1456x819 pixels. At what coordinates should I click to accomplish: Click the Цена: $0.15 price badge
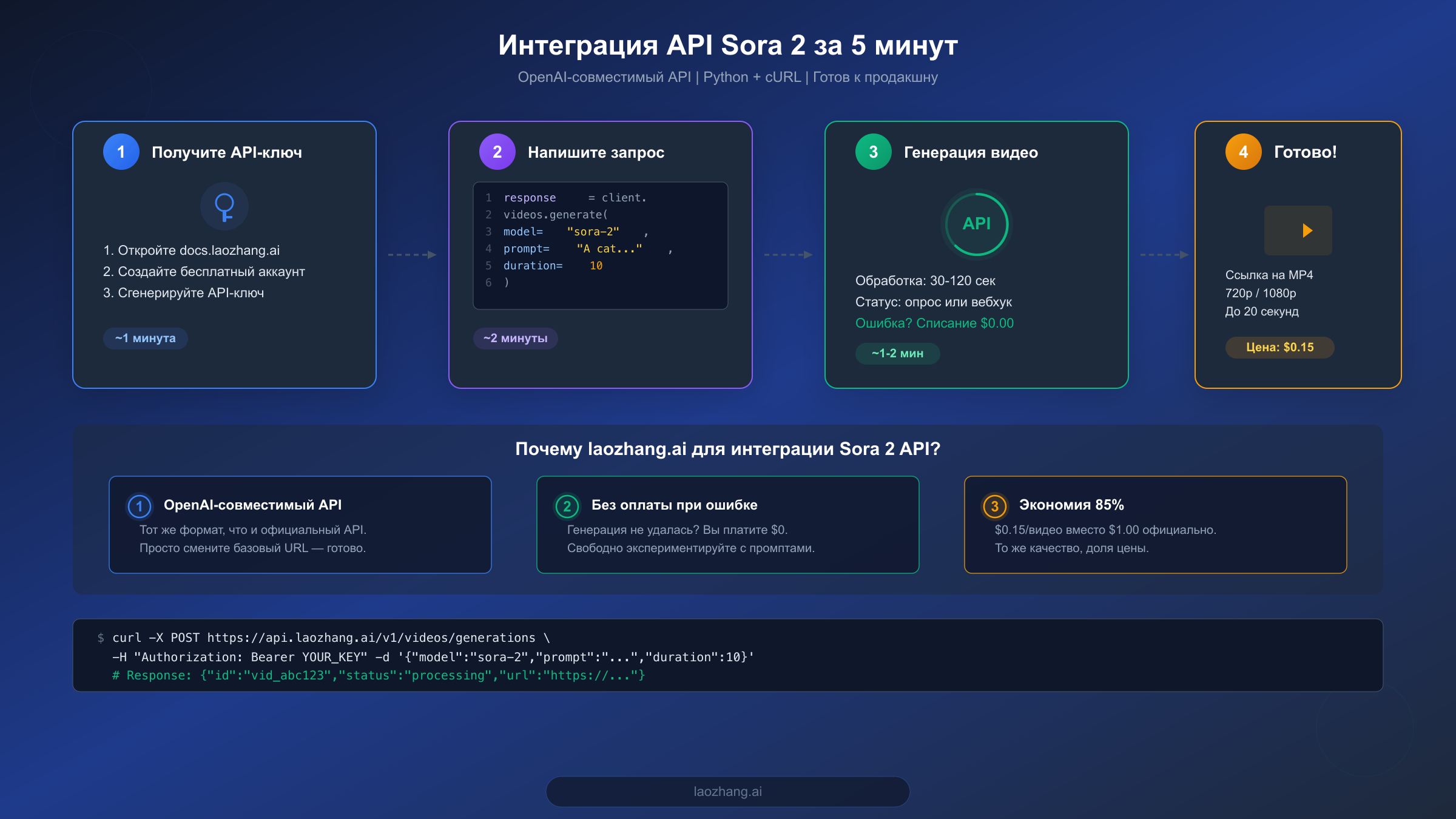1279,347
